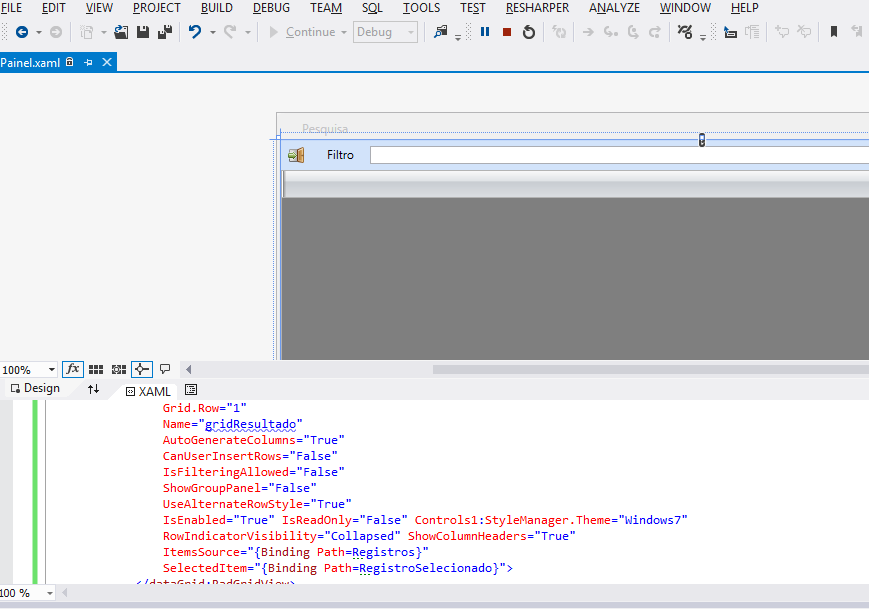Click the Redo arrow icon

point(231,32)
